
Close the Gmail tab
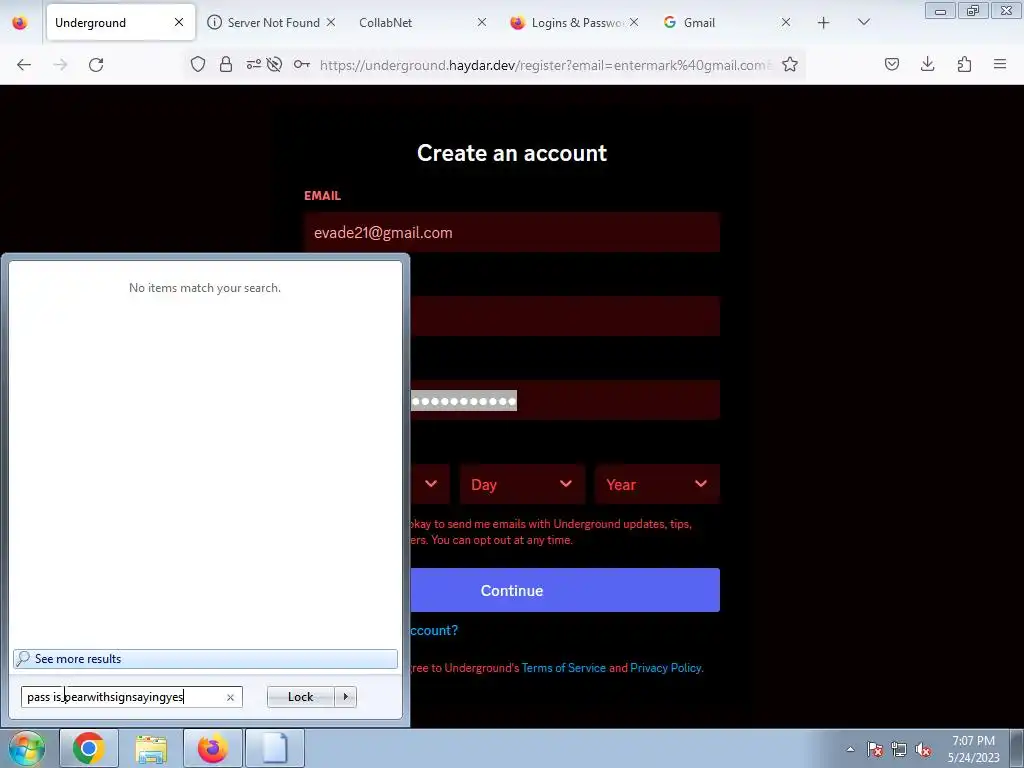click(x=786, y=22)
